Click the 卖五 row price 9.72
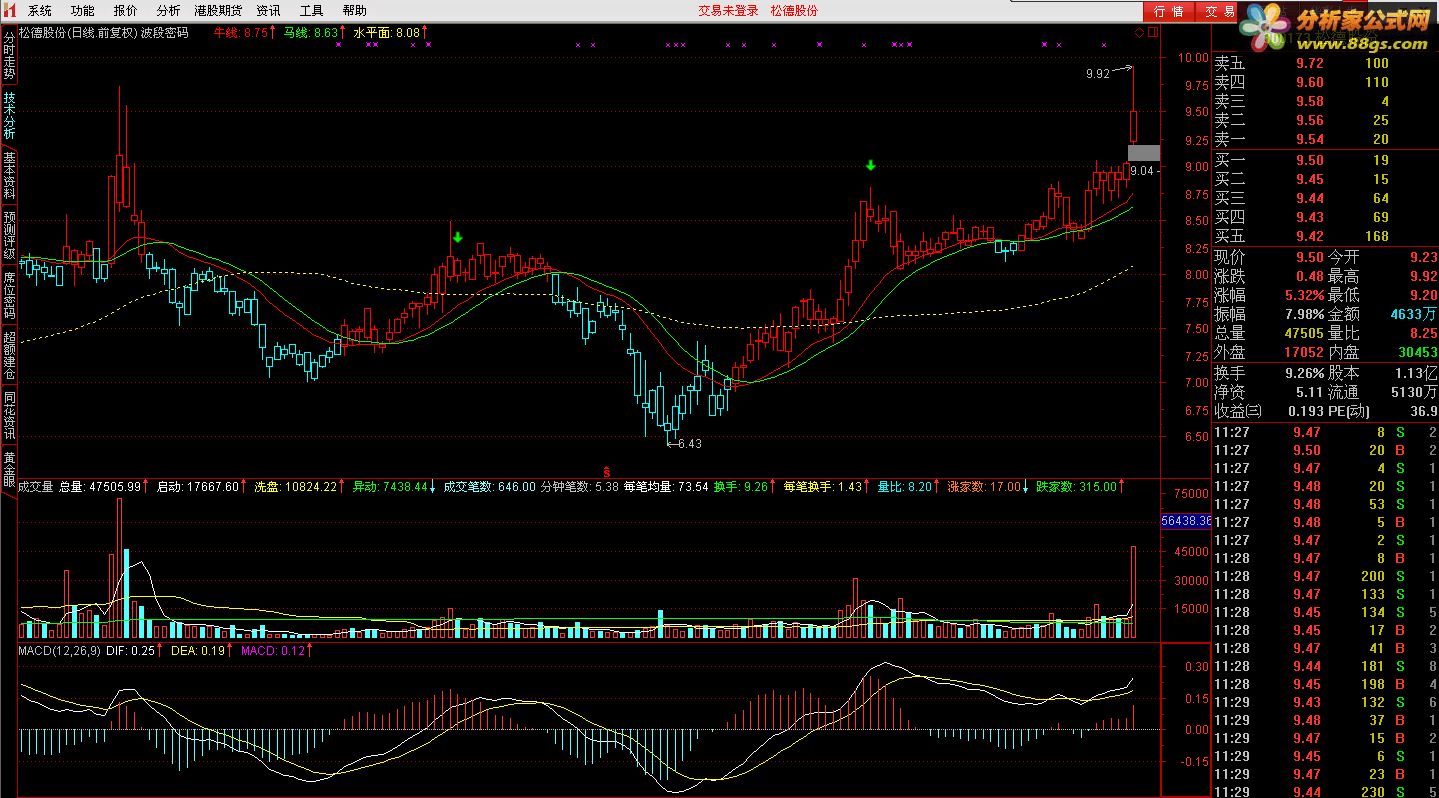1439x798 pixels. point(1309,64)
